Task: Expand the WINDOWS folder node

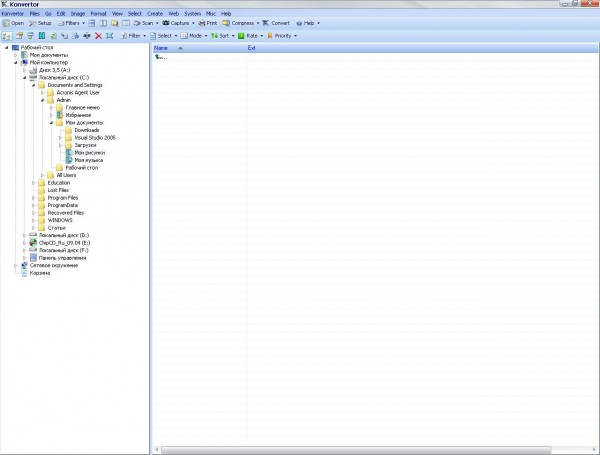Action: tap(34, 220)
